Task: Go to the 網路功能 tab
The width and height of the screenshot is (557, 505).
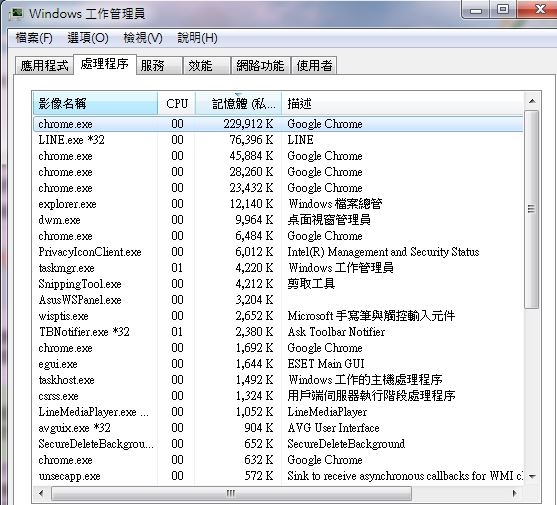Action: [260, 65]
